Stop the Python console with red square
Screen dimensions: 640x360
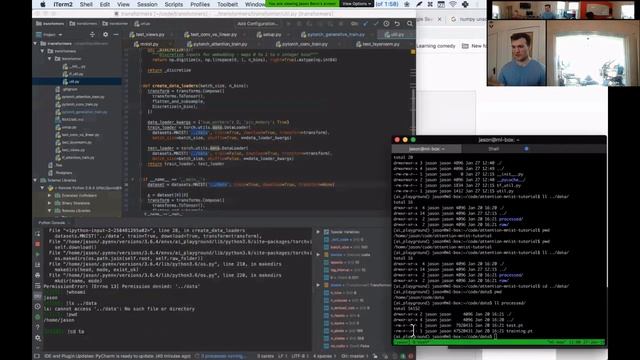(x=38, y=244)
